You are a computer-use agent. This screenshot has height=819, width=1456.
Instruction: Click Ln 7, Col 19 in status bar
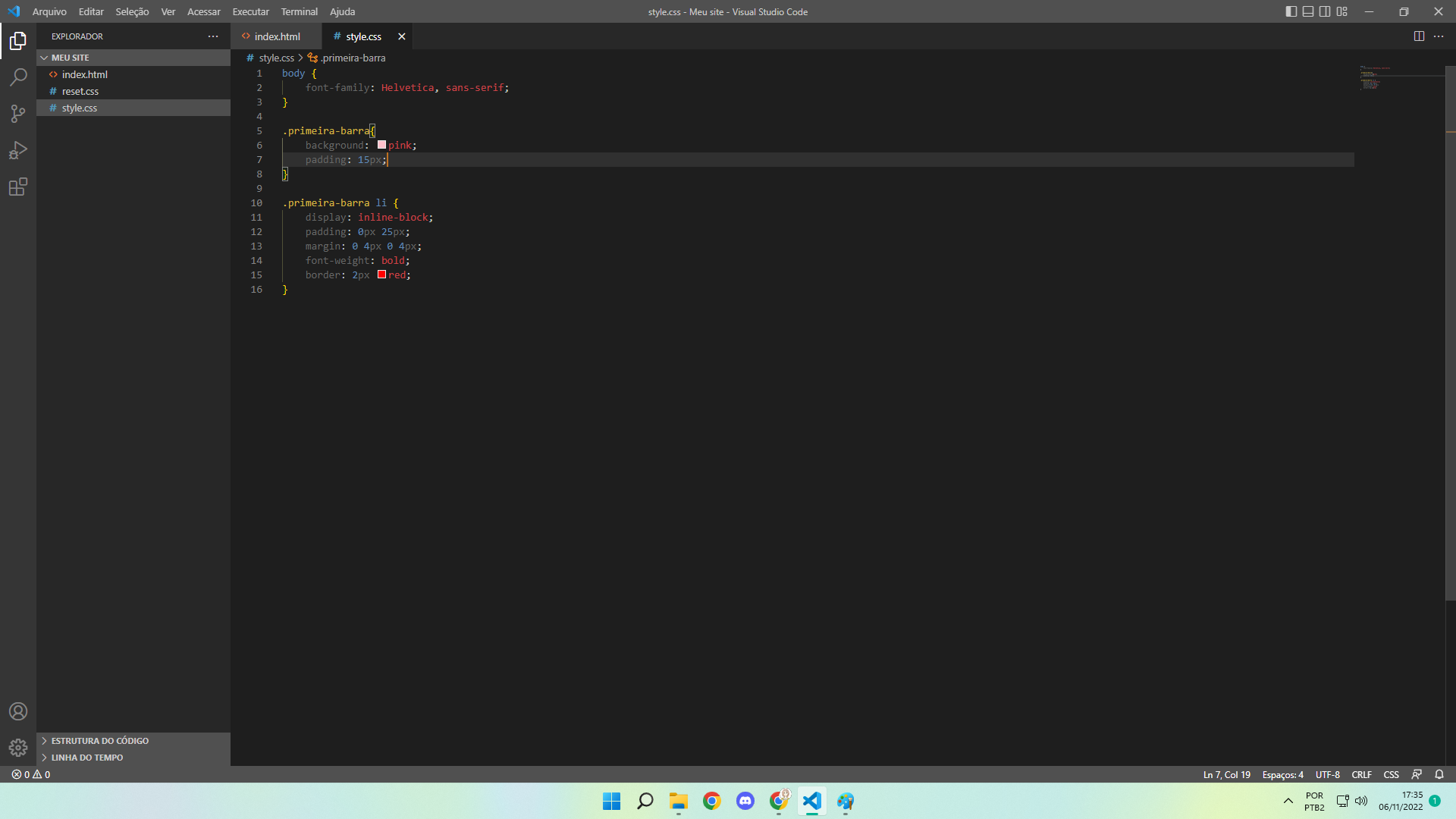pyautogui.click(x=1226, y=774)
